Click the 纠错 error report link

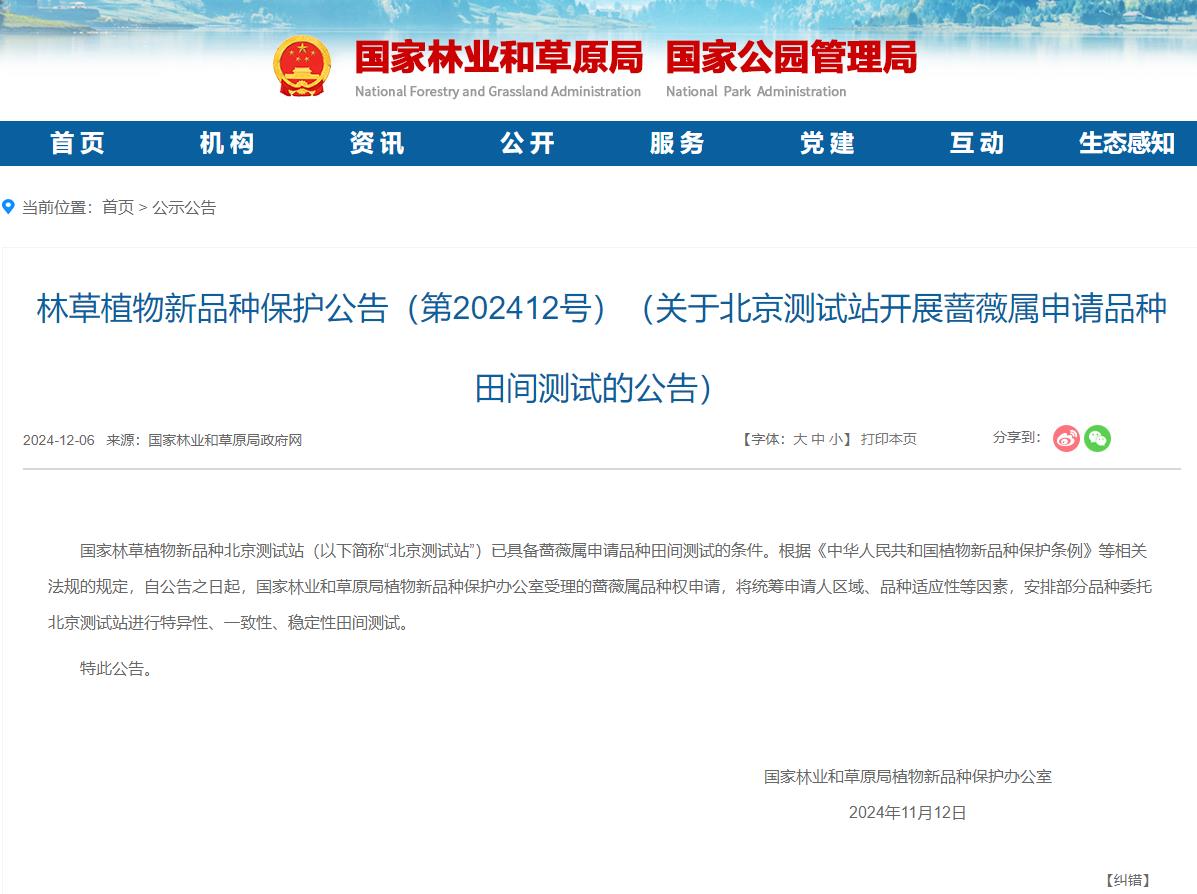pos(1127,880)
